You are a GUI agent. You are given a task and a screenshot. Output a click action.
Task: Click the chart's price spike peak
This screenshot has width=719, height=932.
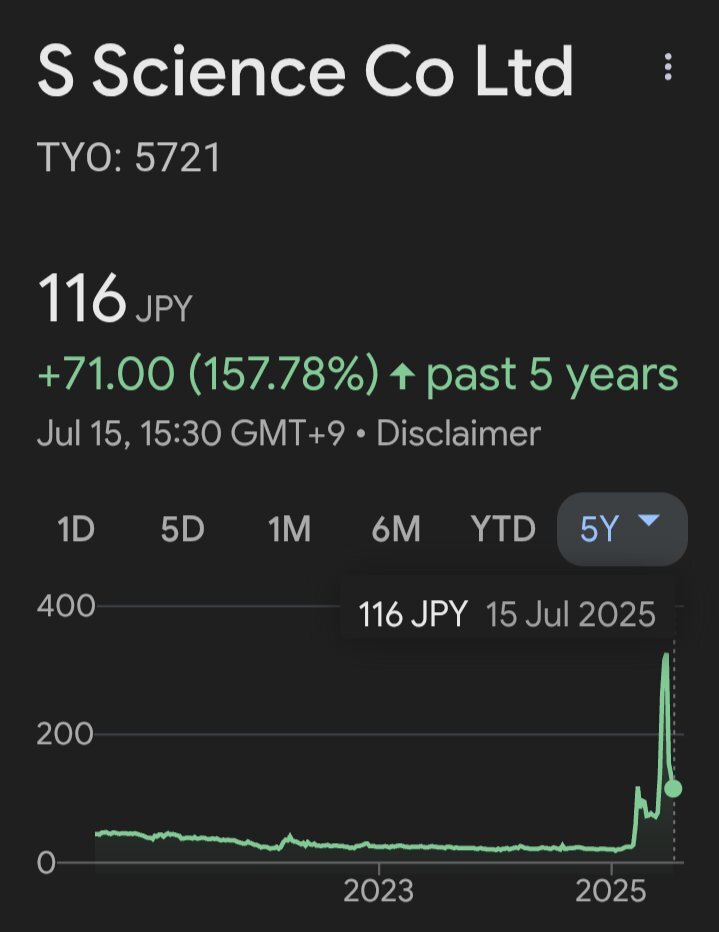(x=666, y=655)
